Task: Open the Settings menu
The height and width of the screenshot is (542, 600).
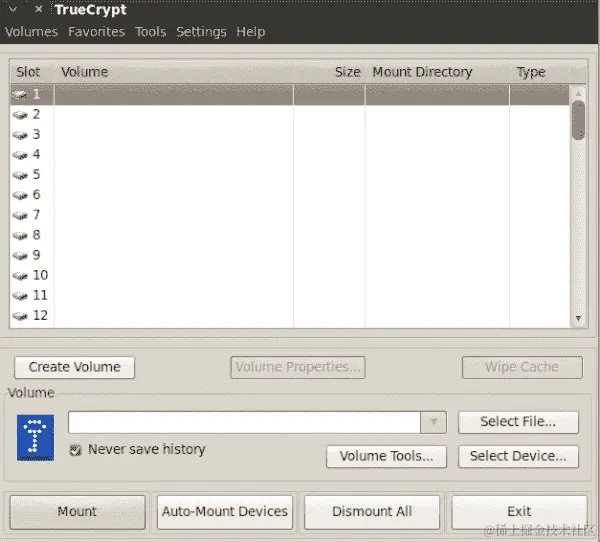Action: pyautogui.click(x=201, y=31)
